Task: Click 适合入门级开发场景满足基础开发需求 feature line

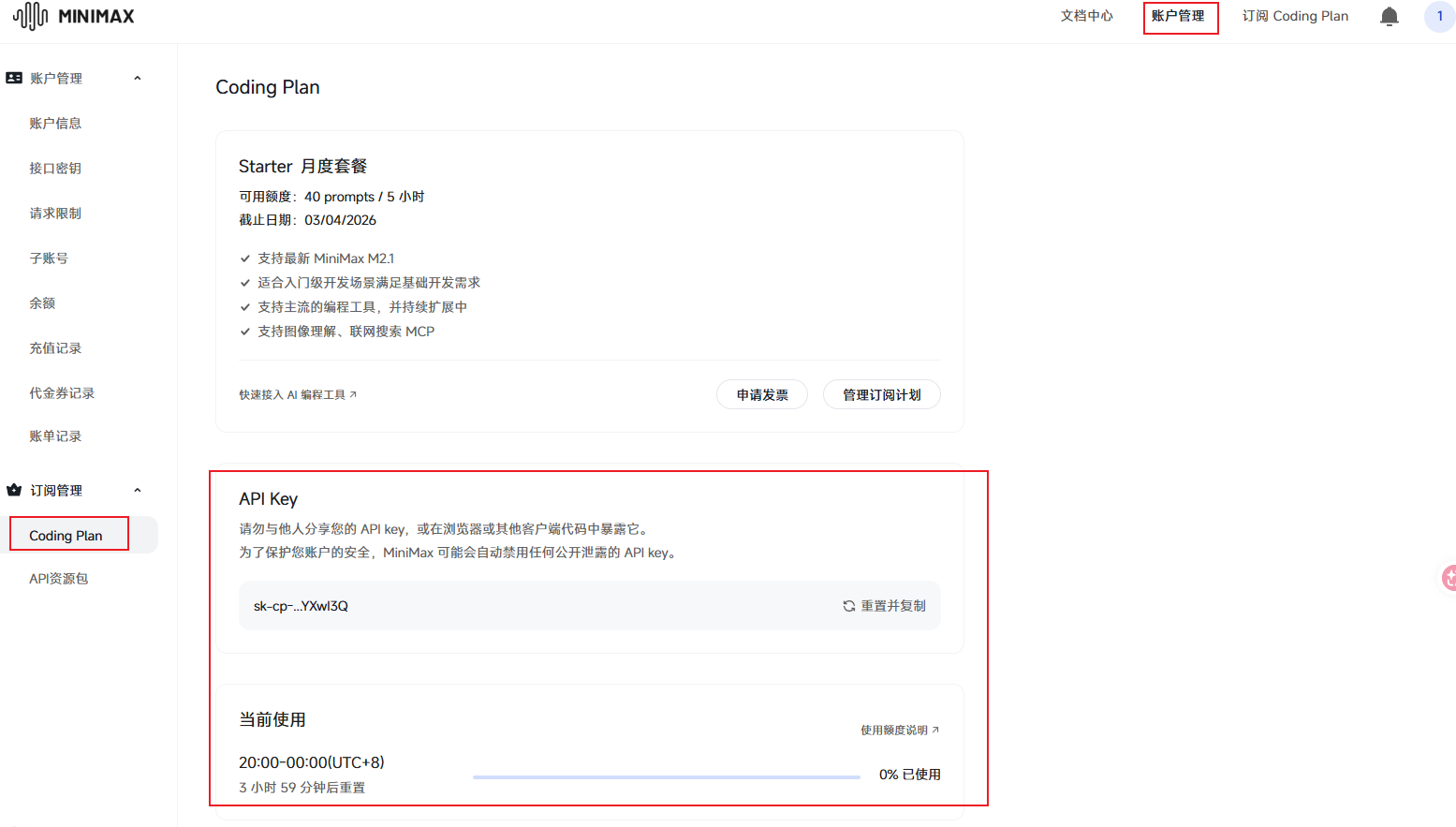Action: [369, 283]
